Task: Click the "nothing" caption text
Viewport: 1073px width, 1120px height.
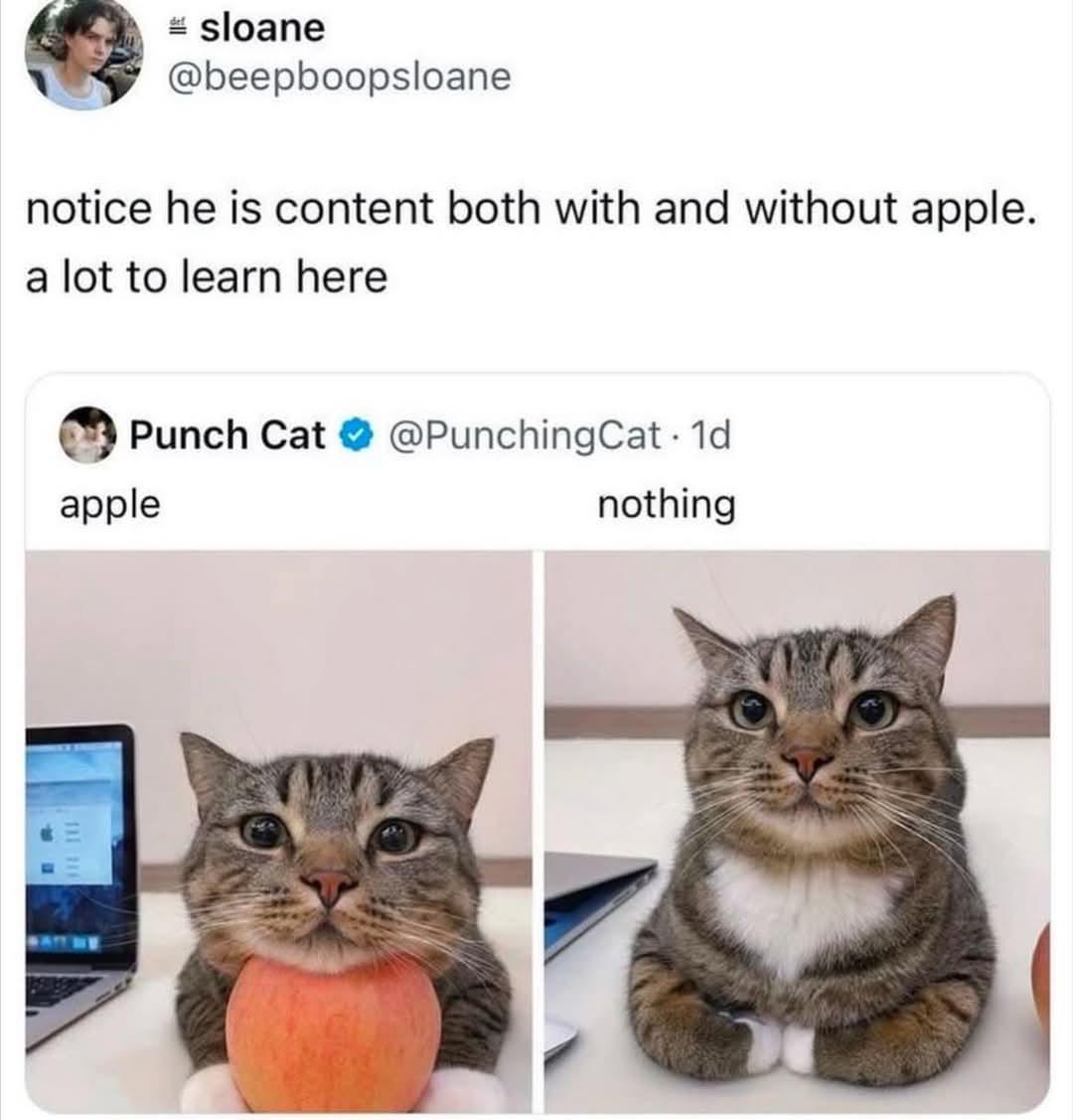Action: pyautogui.click(x=666, y=505)
